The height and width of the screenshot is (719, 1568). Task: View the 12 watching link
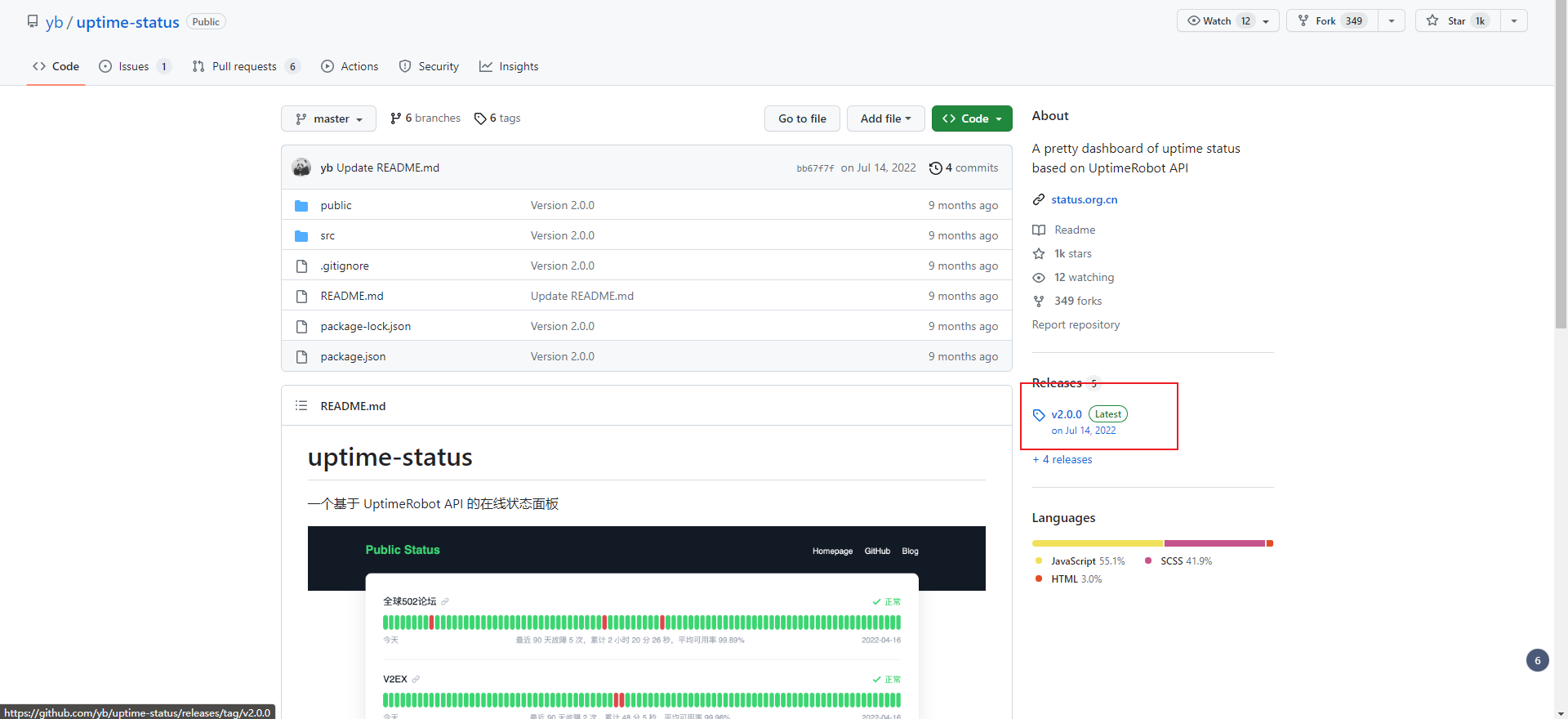[1084, 277]
